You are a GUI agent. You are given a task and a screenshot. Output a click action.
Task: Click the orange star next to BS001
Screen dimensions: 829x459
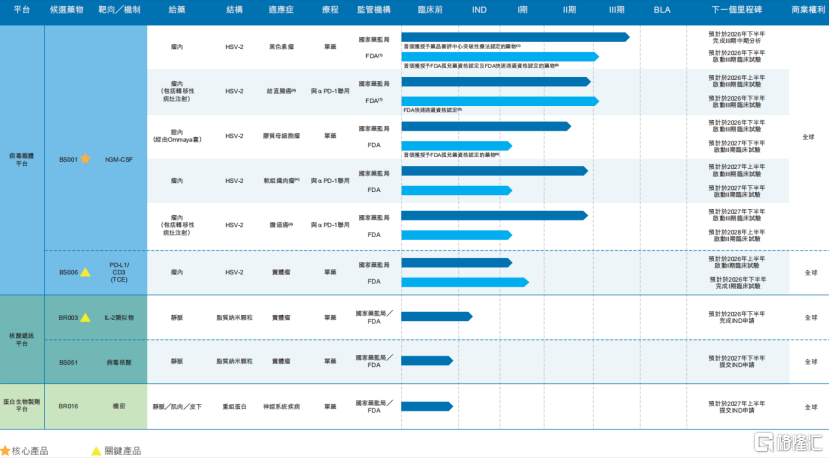tap(85, 159)
